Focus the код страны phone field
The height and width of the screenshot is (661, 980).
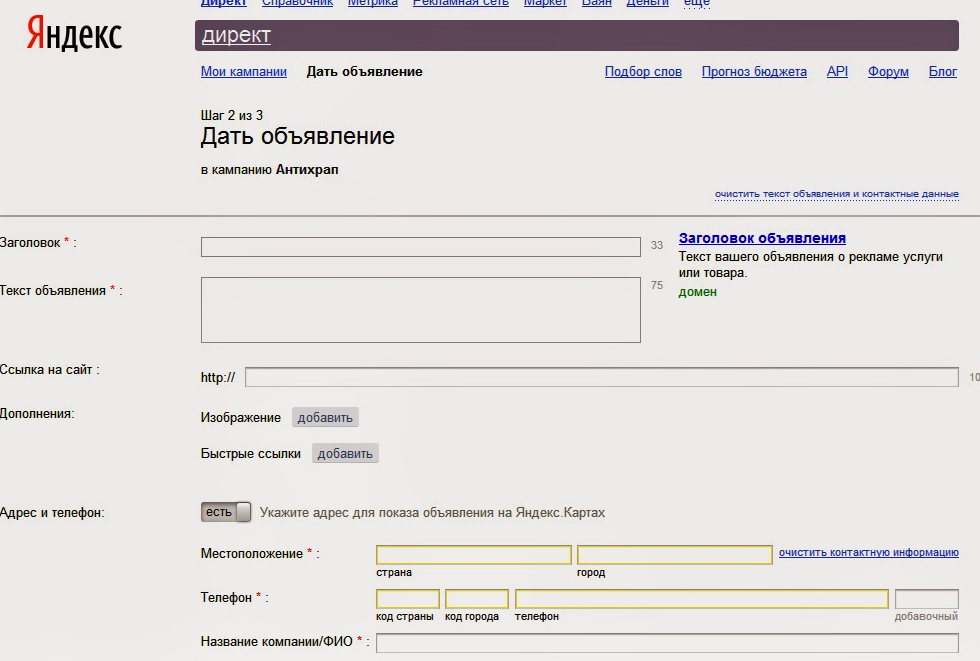(x=408, y=599)
